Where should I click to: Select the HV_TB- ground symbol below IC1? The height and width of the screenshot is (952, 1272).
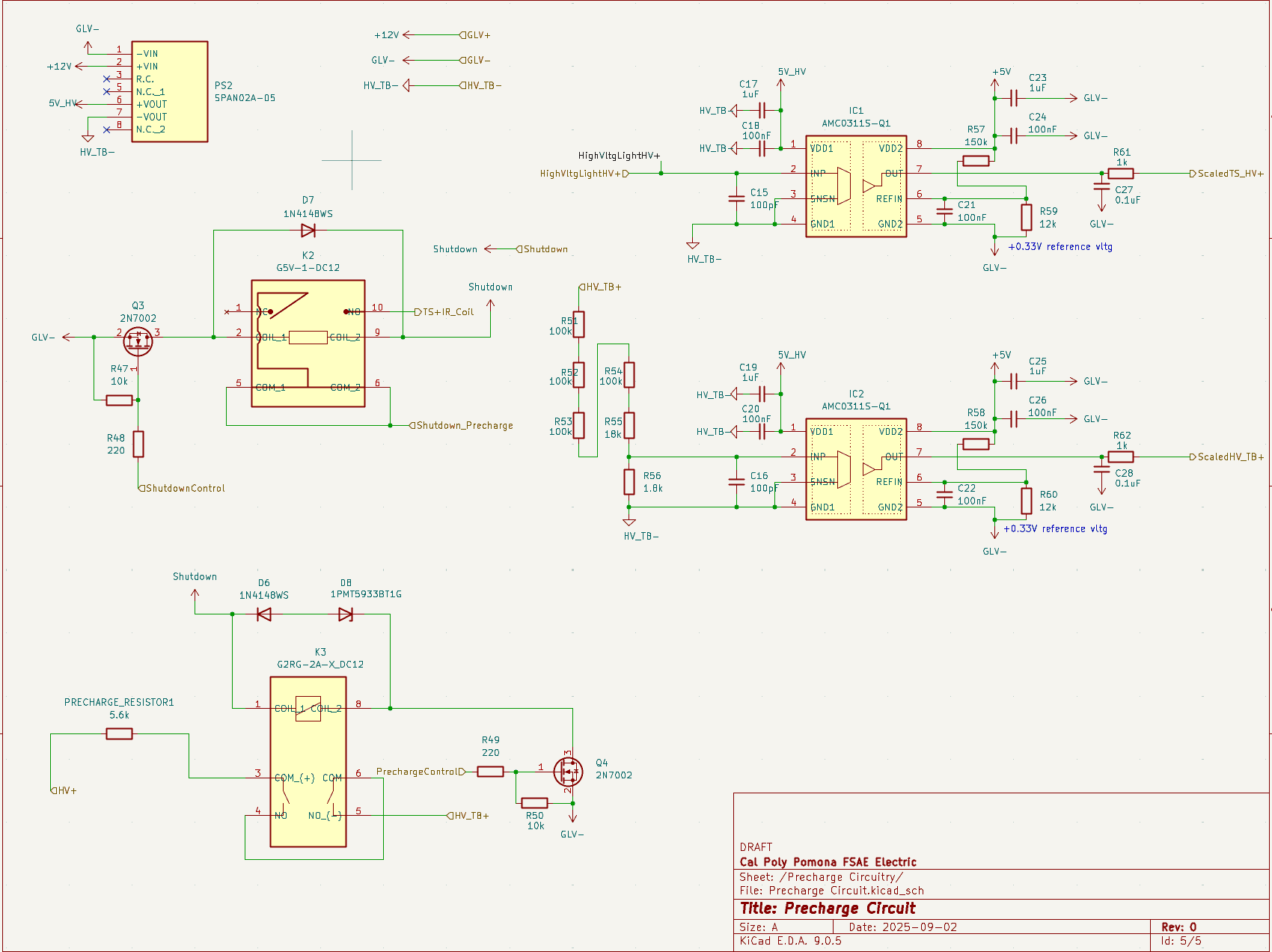(694, 243)
